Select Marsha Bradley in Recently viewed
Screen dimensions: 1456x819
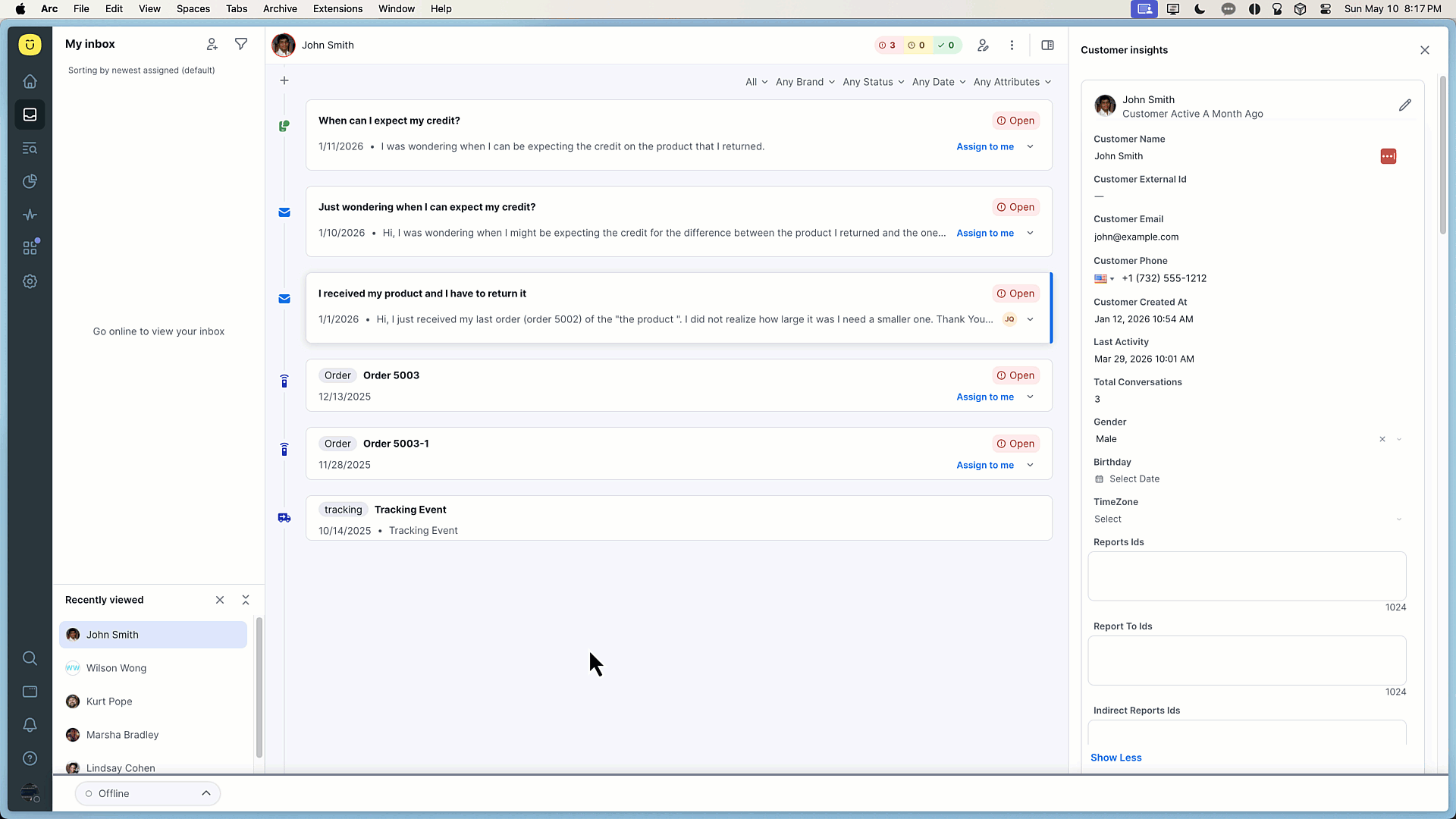coord(153,735)
